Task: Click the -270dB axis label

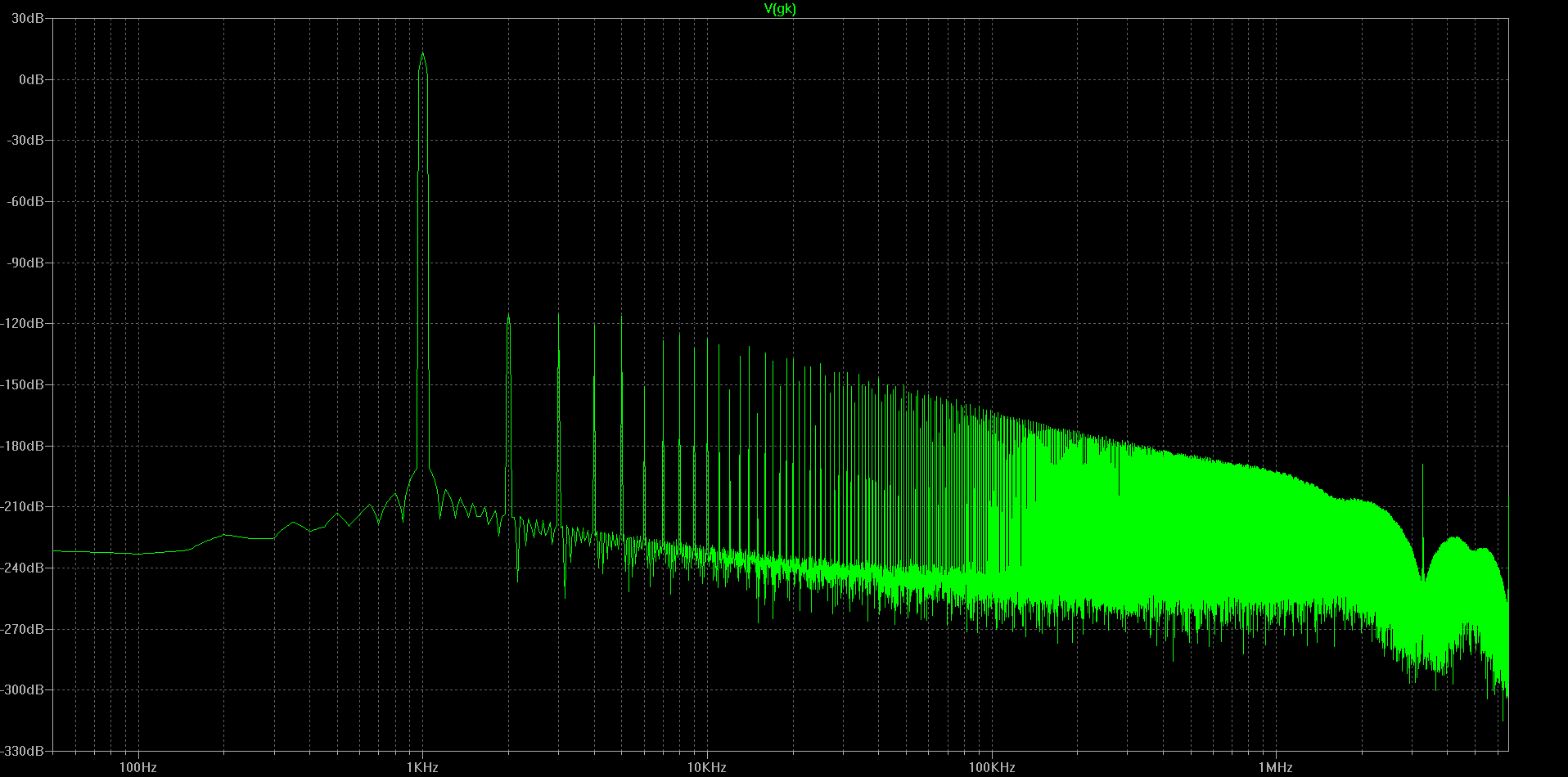Action: 22,629
